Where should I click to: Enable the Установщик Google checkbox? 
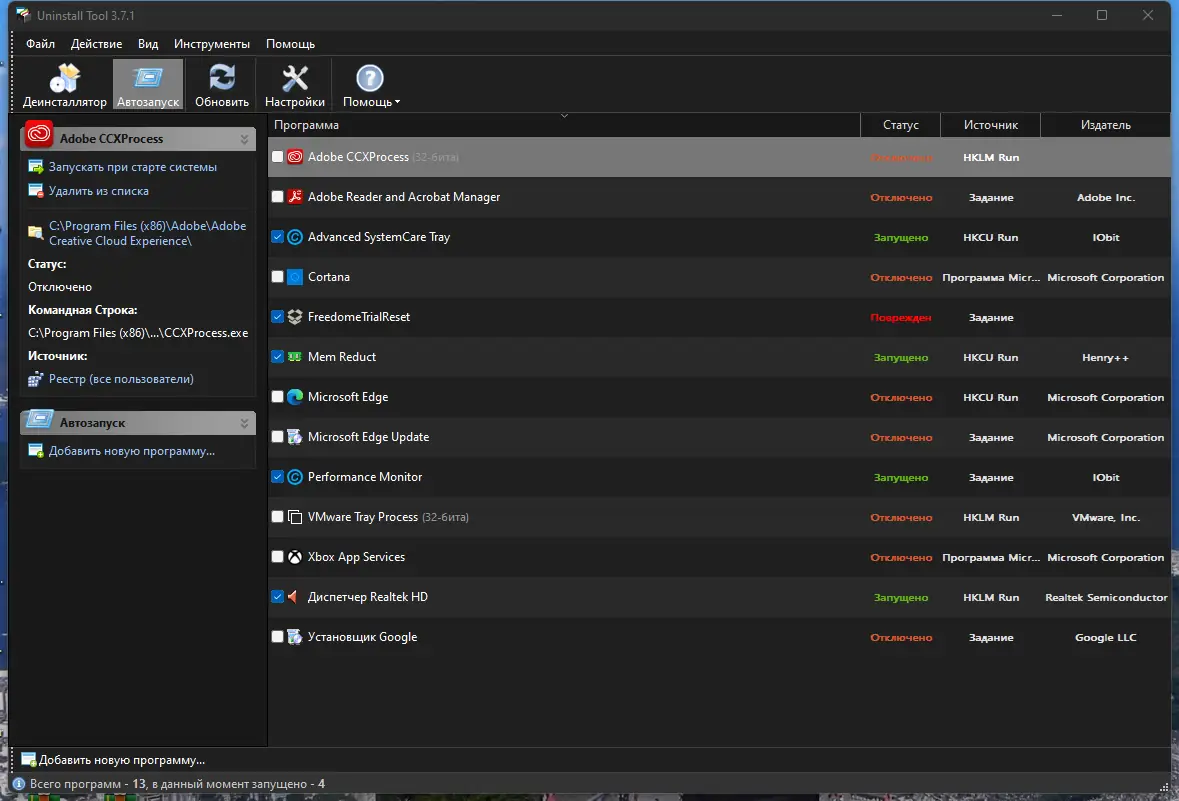tap(277, 636)
